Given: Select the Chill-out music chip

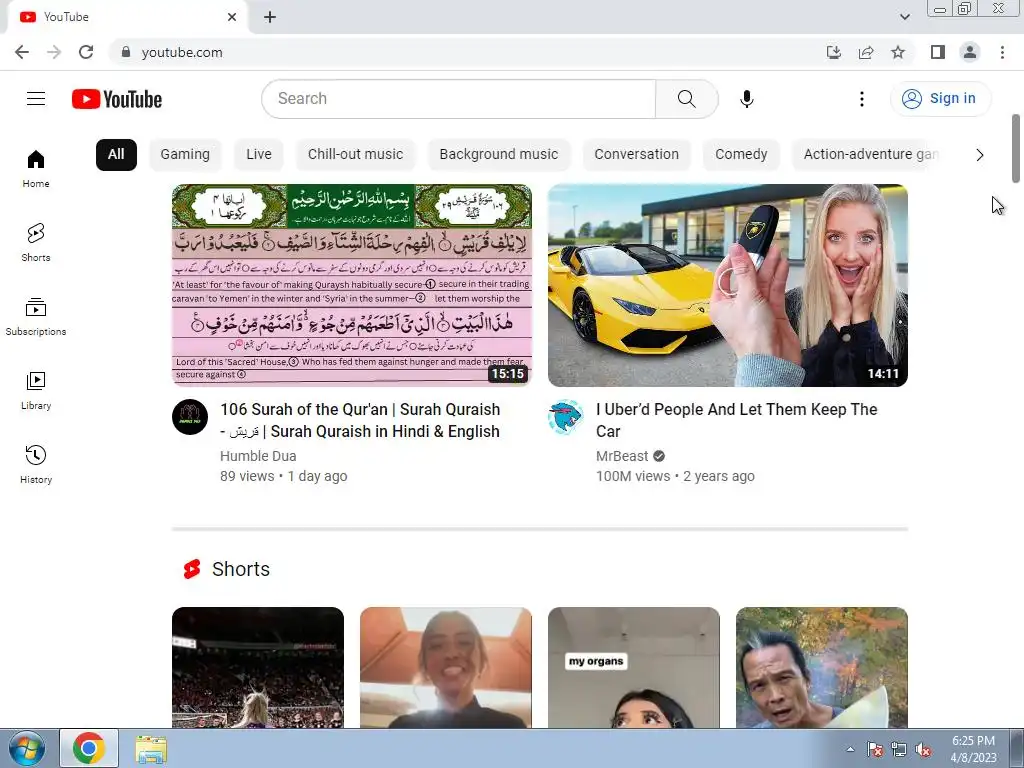Looking at the screenshot, I should pos(355,155).
